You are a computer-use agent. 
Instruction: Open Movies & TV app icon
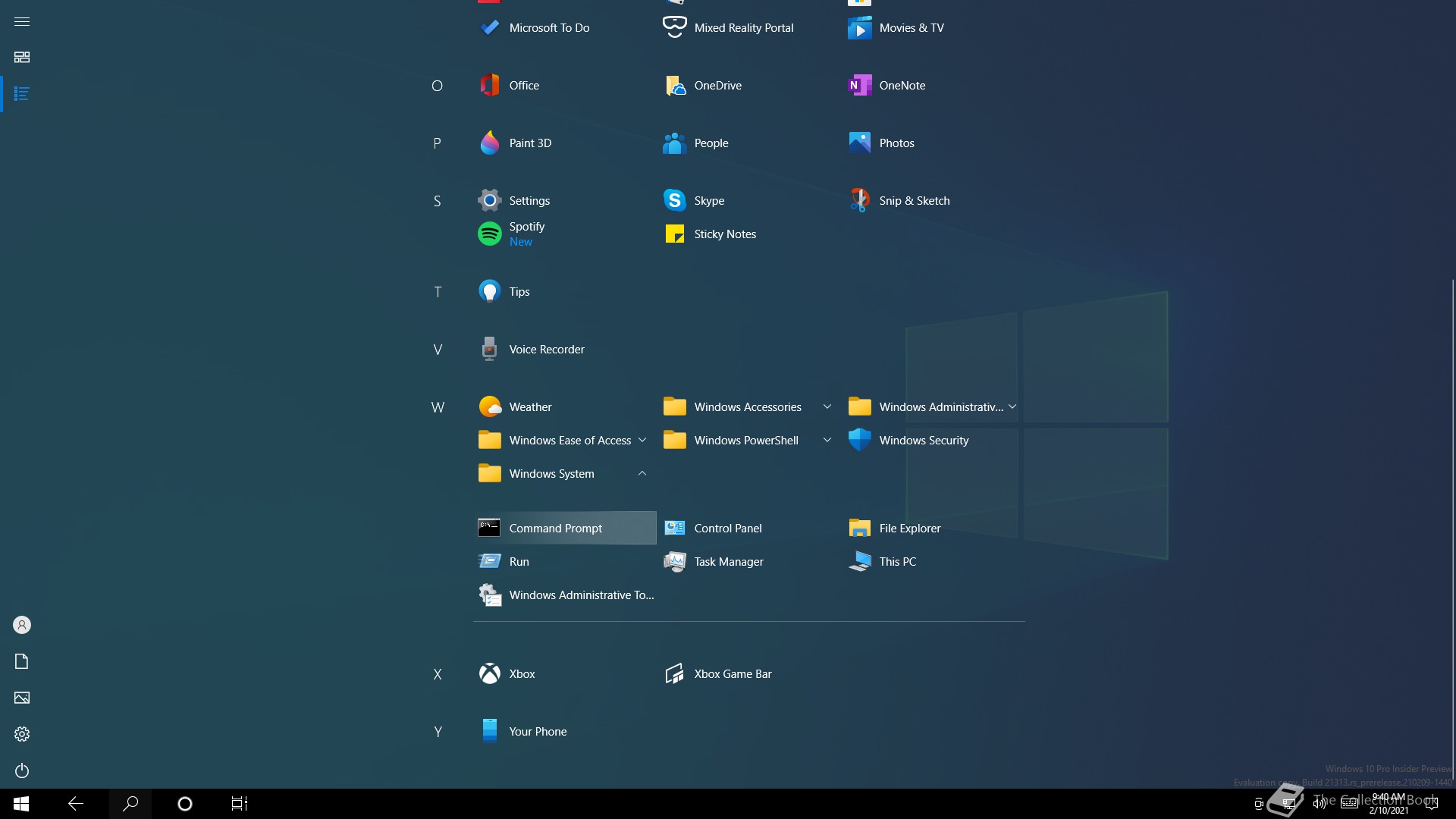pos(860,28)
